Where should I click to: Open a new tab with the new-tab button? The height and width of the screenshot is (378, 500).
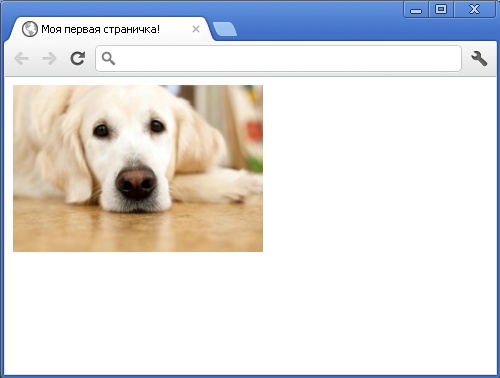click(x=225, y=29)
